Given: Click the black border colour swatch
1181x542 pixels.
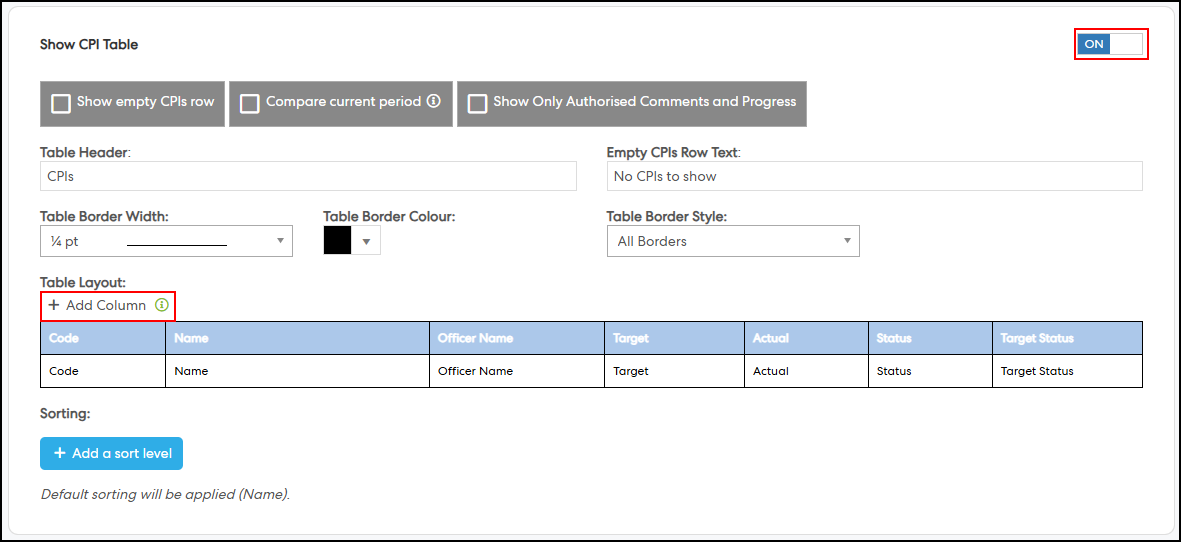Looking at the screenshot, I should tap(338, 241).
